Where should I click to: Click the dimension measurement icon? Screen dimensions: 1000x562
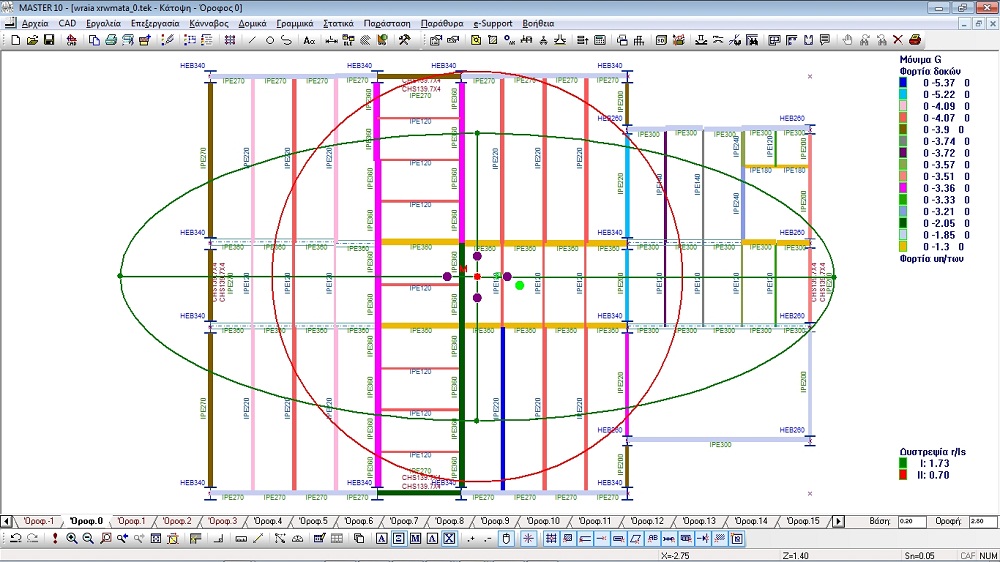click(x=332, y=40)
